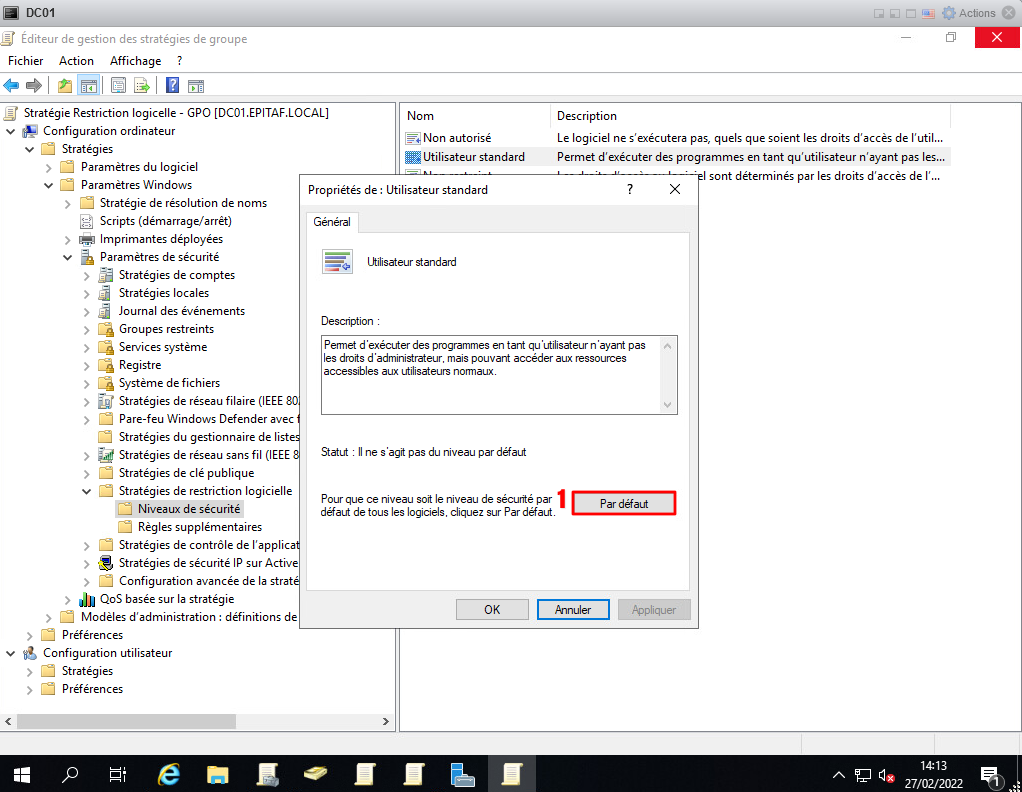Open help with the blue question mark icon
Viewport: 1022px width, 792px height.
click(x=172, y=85)
